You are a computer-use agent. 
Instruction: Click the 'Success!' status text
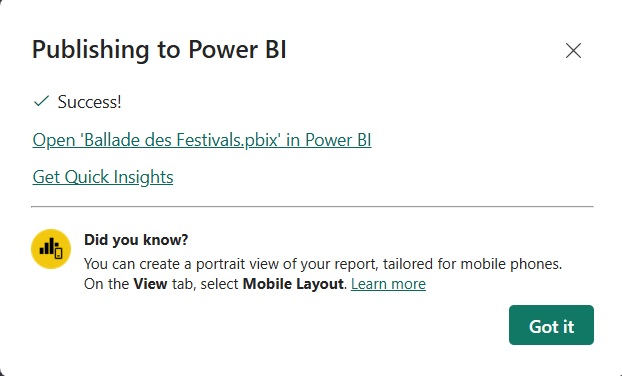point(90,102)
